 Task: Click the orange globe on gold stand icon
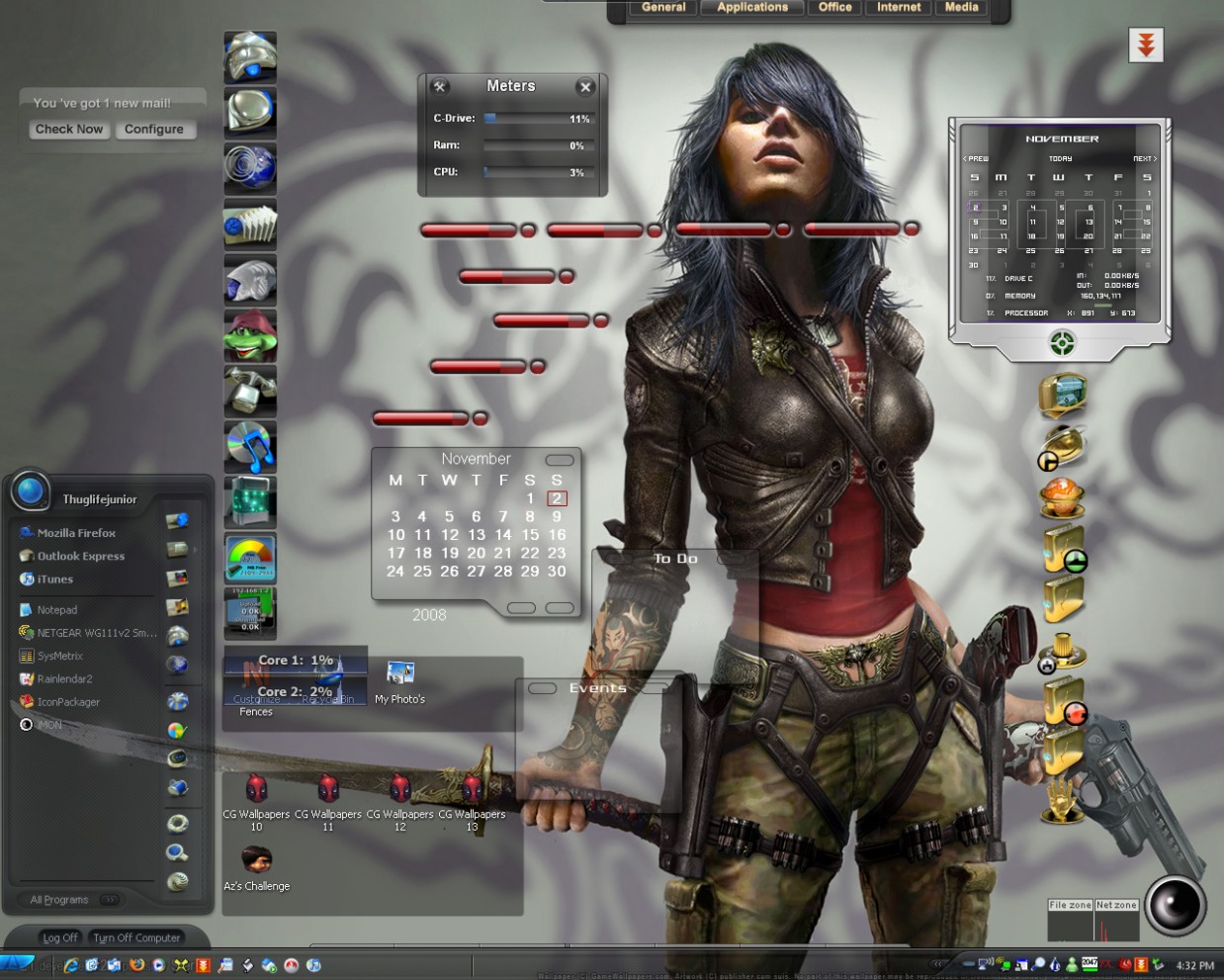coord(1063,497)
